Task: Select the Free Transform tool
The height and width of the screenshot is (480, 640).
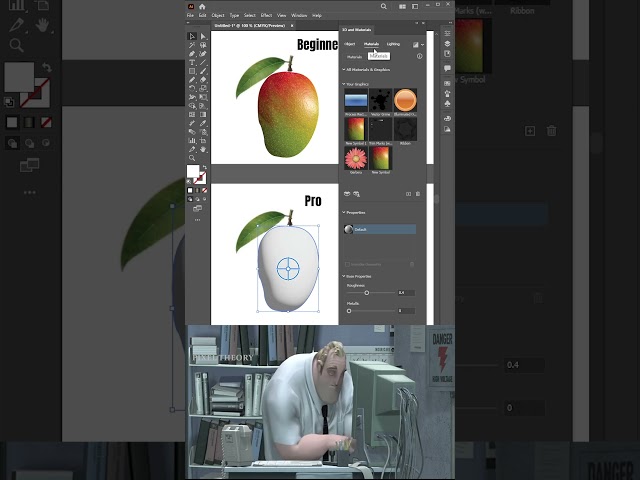Action: [x=203, y=97]
